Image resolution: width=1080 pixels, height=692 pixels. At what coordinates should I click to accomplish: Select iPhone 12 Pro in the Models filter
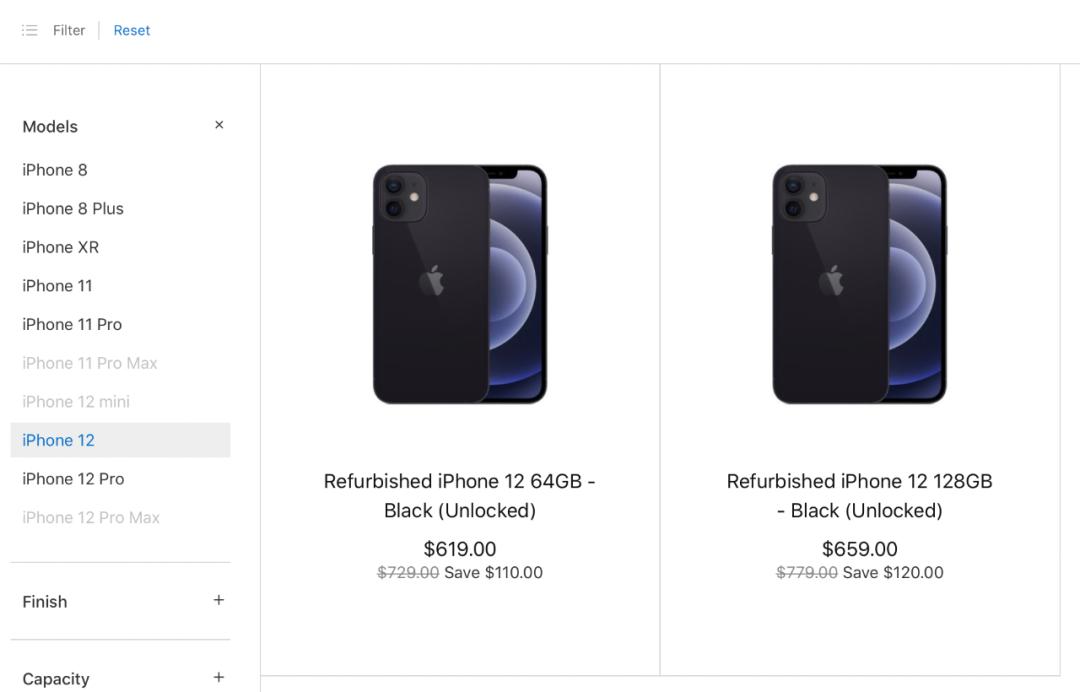[x=73, y=478]
